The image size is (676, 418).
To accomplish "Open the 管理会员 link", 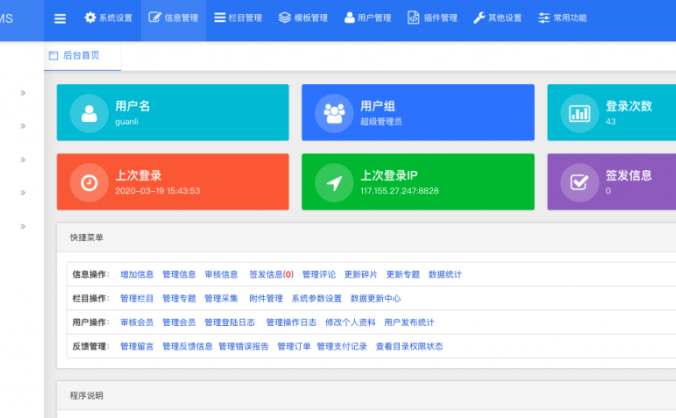I will (179, 322).
